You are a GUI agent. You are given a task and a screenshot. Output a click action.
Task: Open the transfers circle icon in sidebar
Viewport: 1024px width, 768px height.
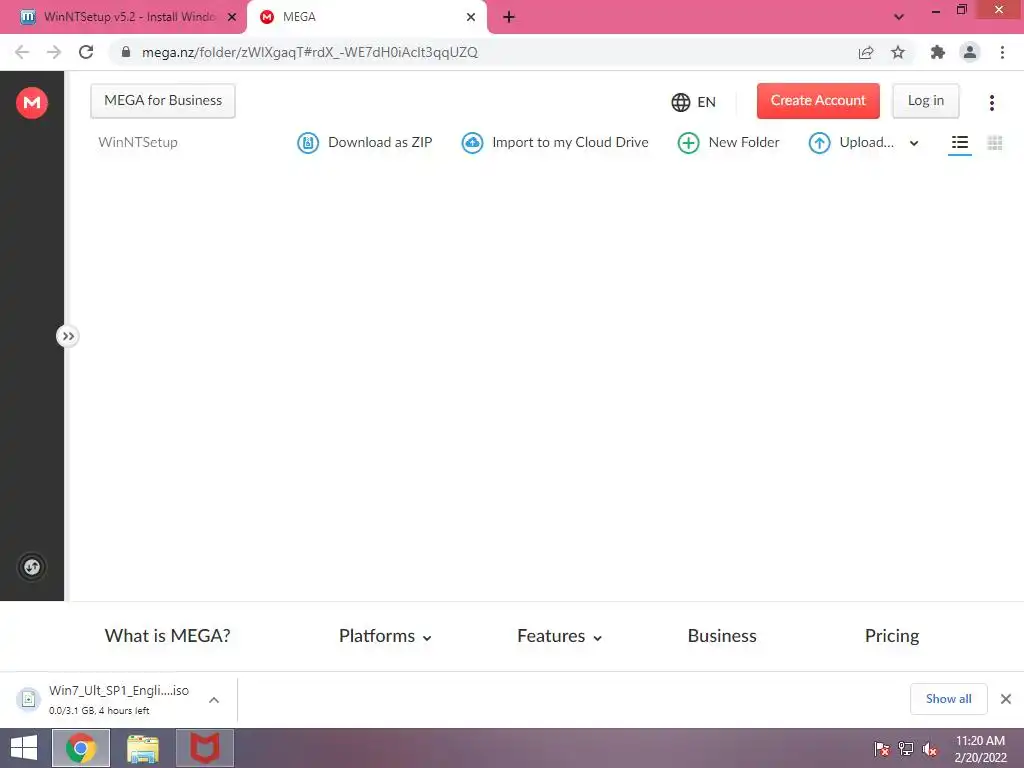coord(31,567)
